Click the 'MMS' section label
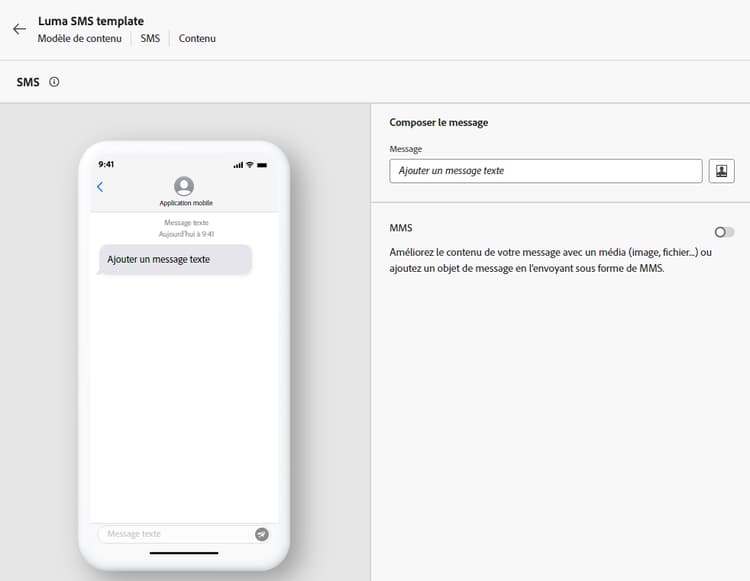The width and height of the screenshot is (750, 581). [401, 228]
